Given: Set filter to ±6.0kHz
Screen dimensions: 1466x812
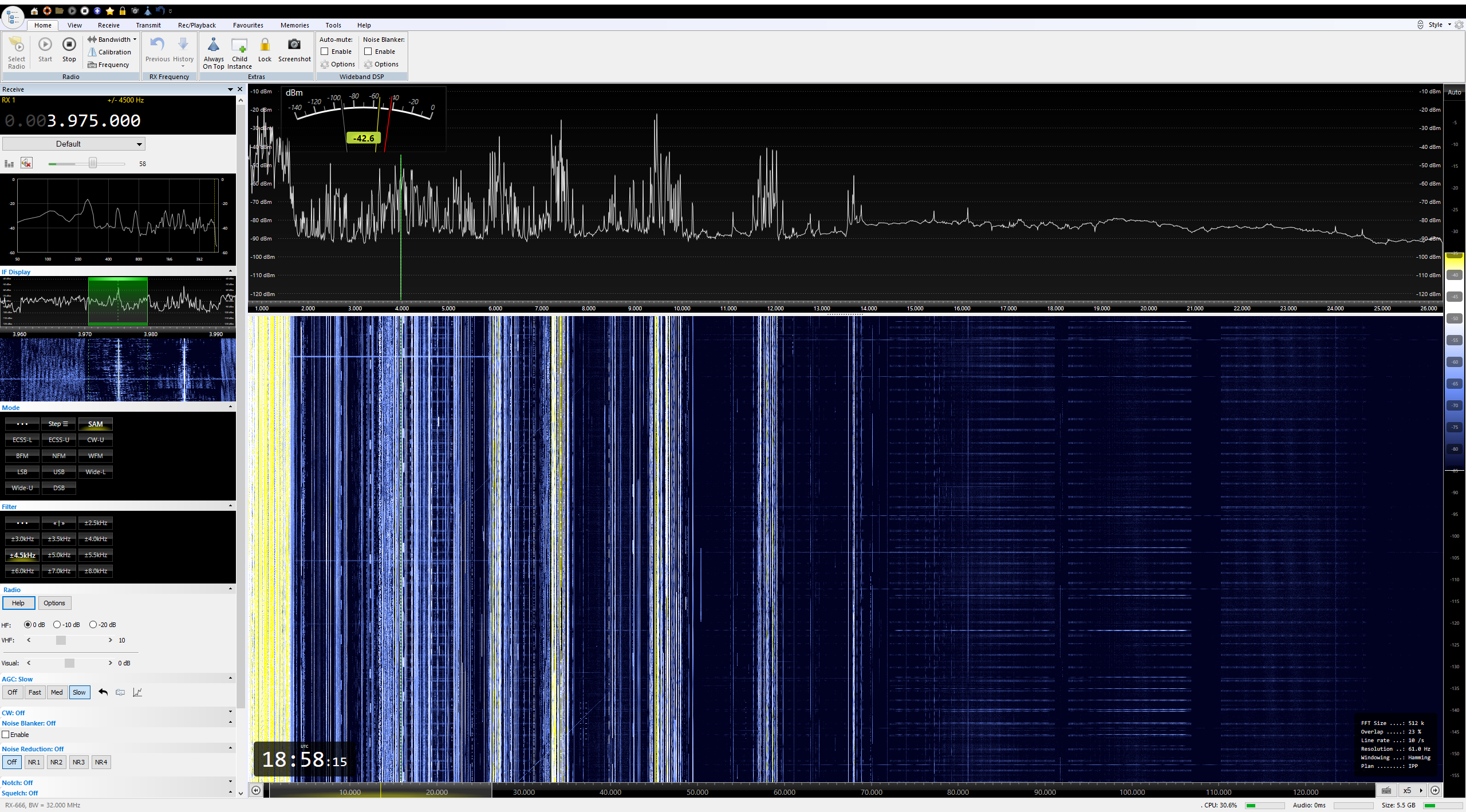Looking at the screenshot, I should coord(22,571).
